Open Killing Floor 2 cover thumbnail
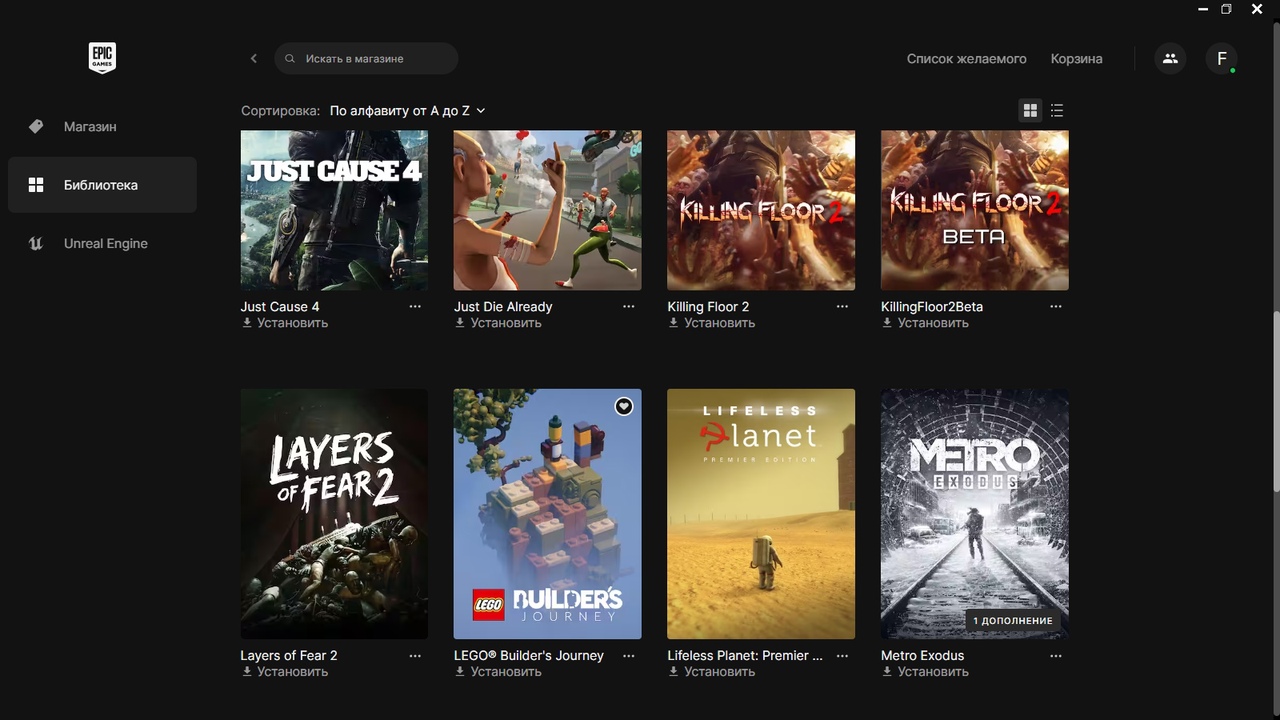Screen dimensions: 1280x720 pyautogui.click(x=761, y=210)
